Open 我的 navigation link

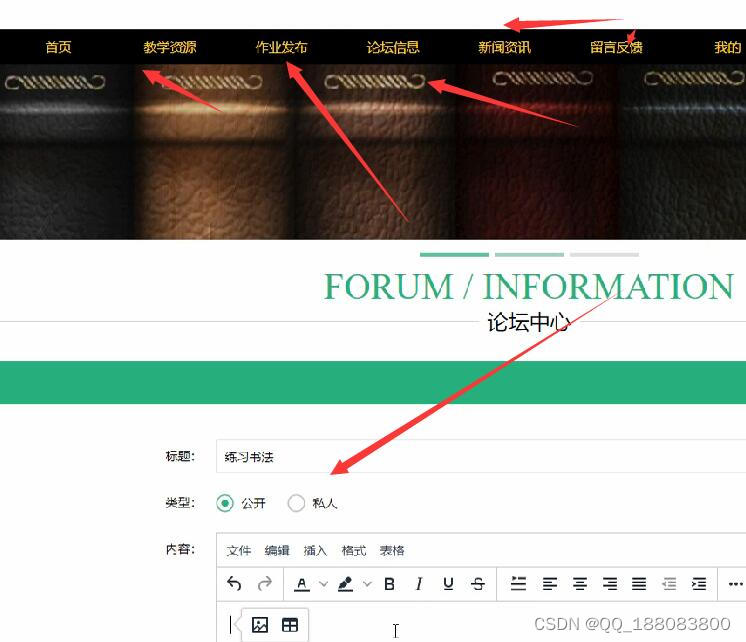click(x=728, y=47)
